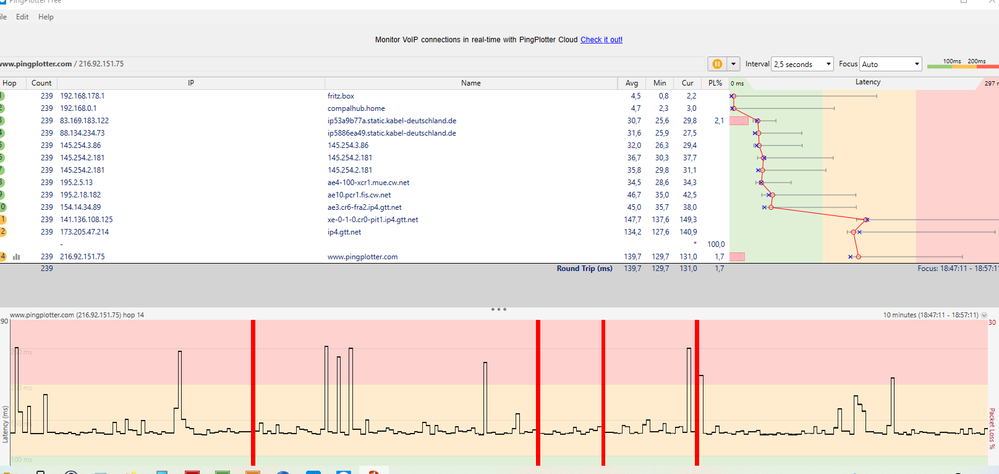Viewport: 999px width, 474px height.
Task: Click the 149,3 current value
Action: [x=689, y=219]
